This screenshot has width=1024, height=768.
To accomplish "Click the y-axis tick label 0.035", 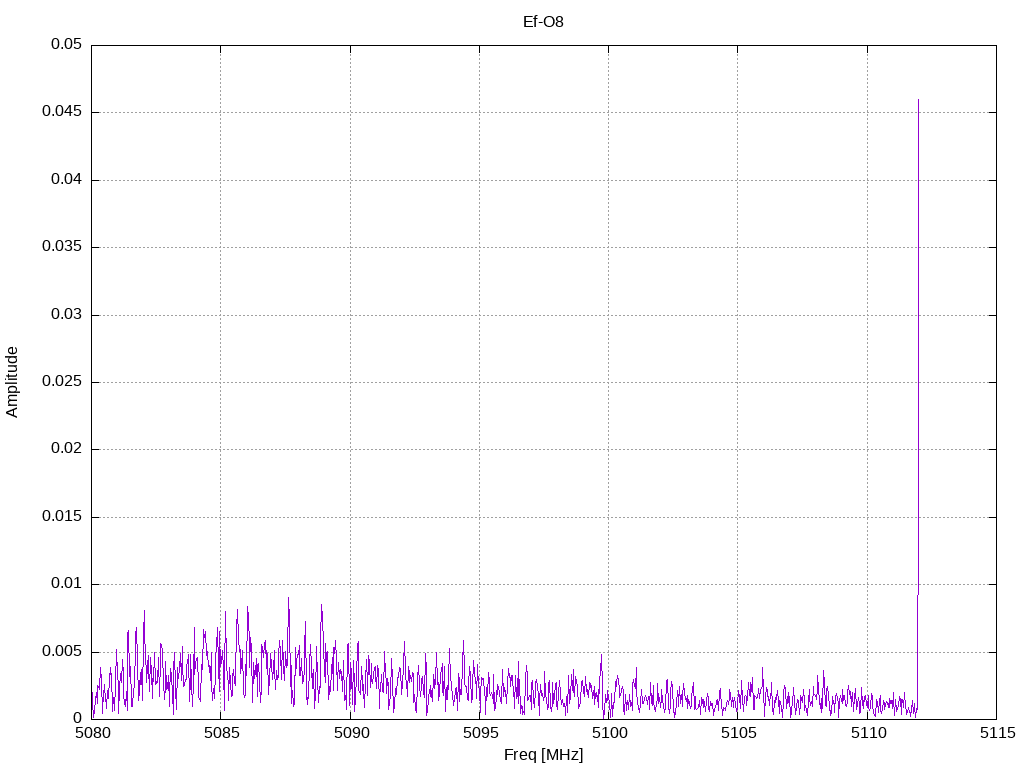I will [x=62, y=246].
